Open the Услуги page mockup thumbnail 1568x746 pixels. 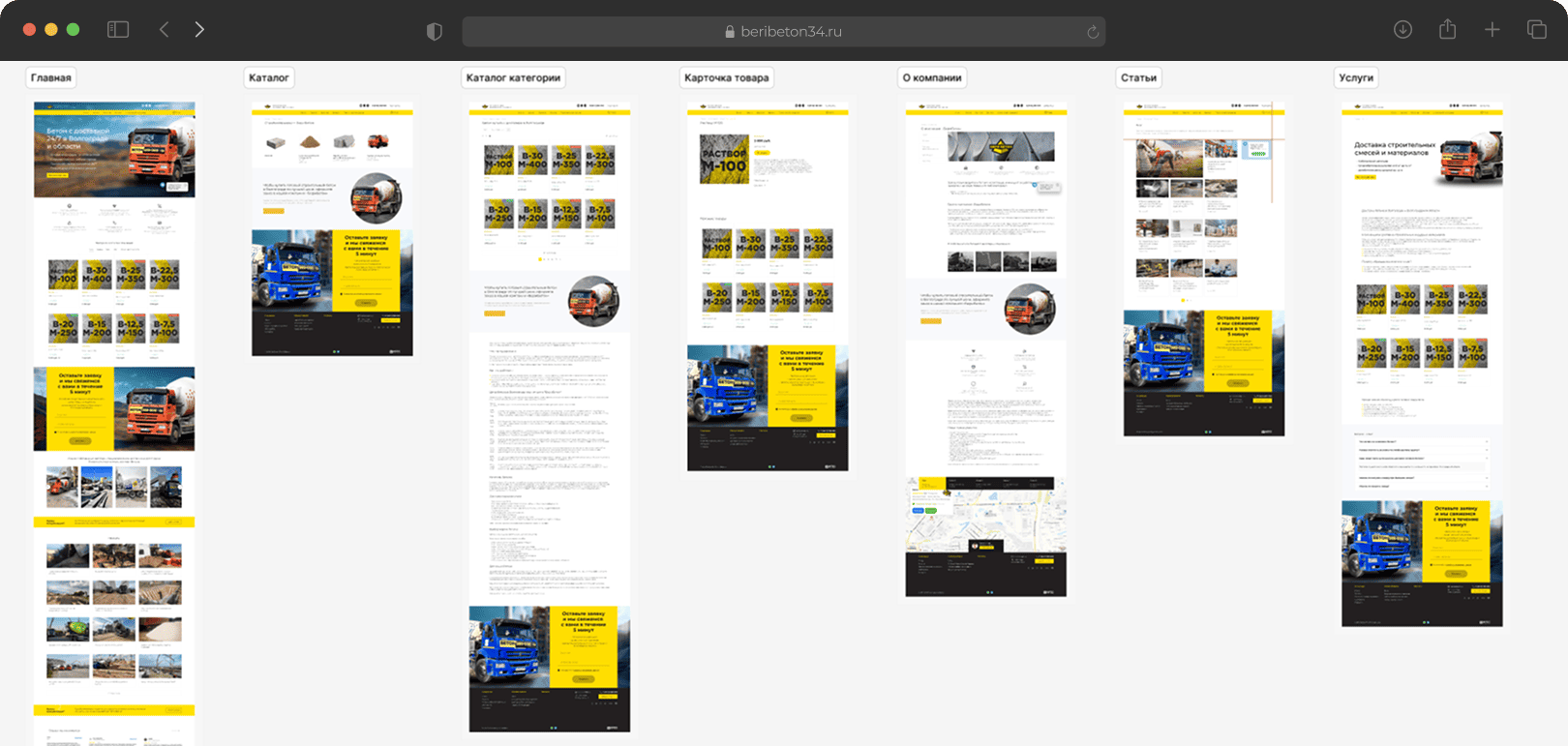[1422, 365]
